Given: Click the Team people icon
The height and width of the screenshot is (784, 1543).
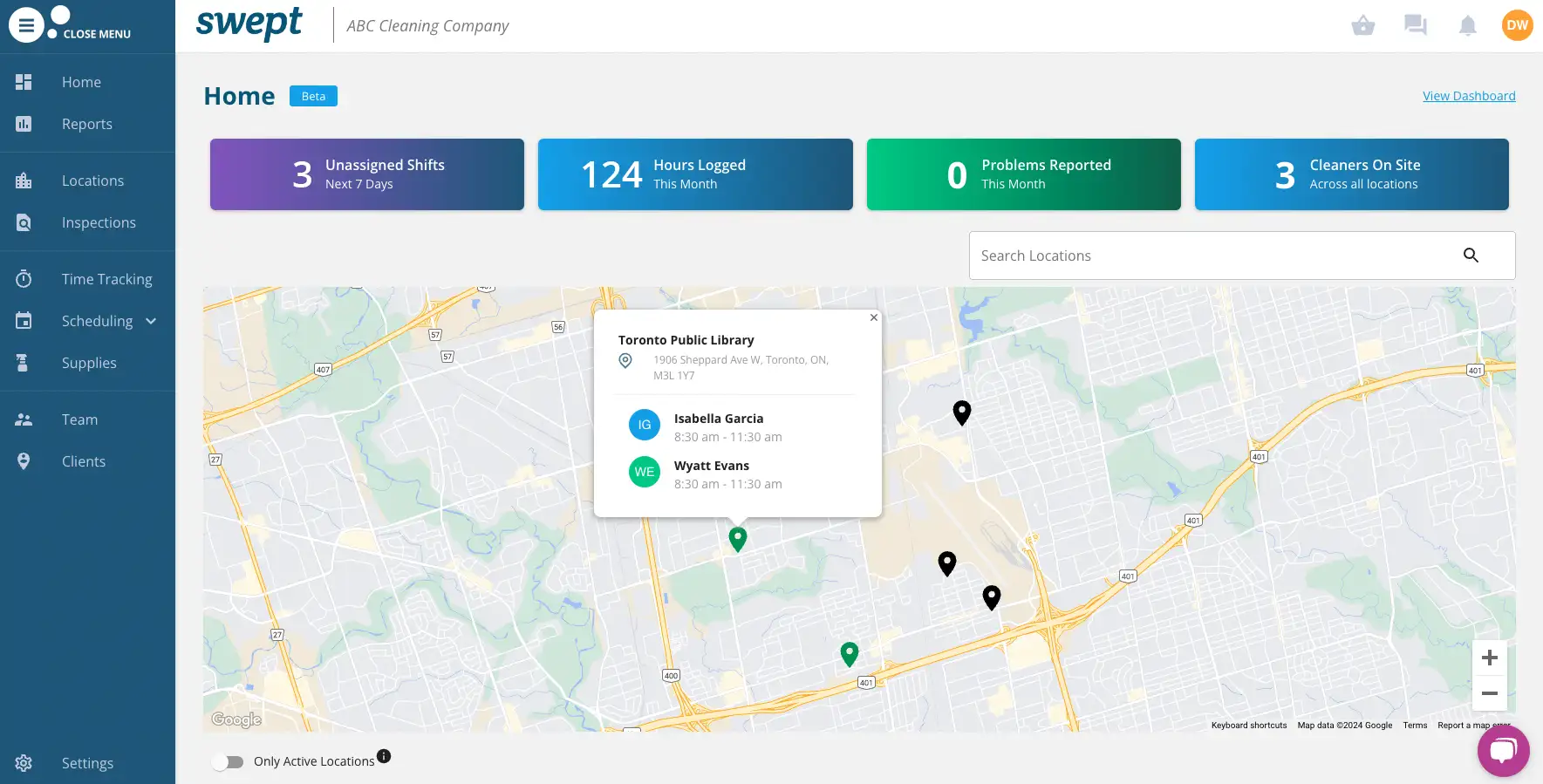Looking at the screenshot, I should (24, 419).
